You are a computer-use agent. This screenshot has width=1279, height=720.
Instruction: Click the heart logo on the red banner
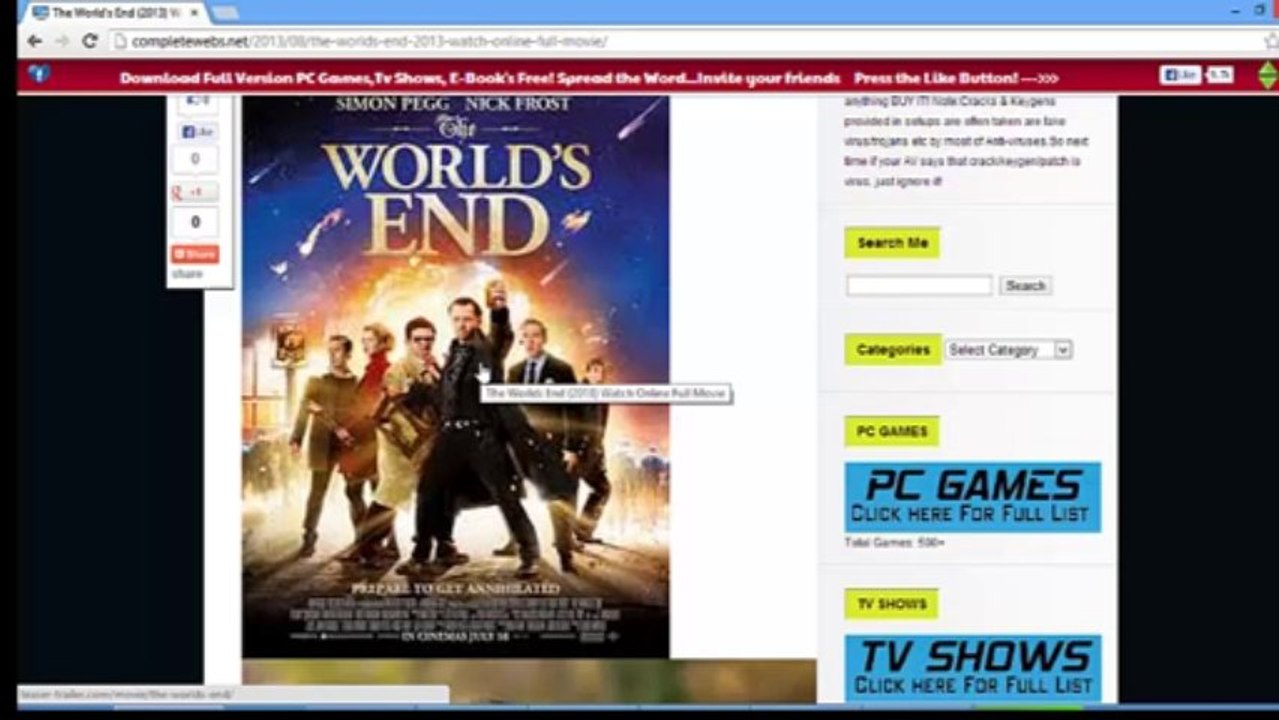point(38,73)
